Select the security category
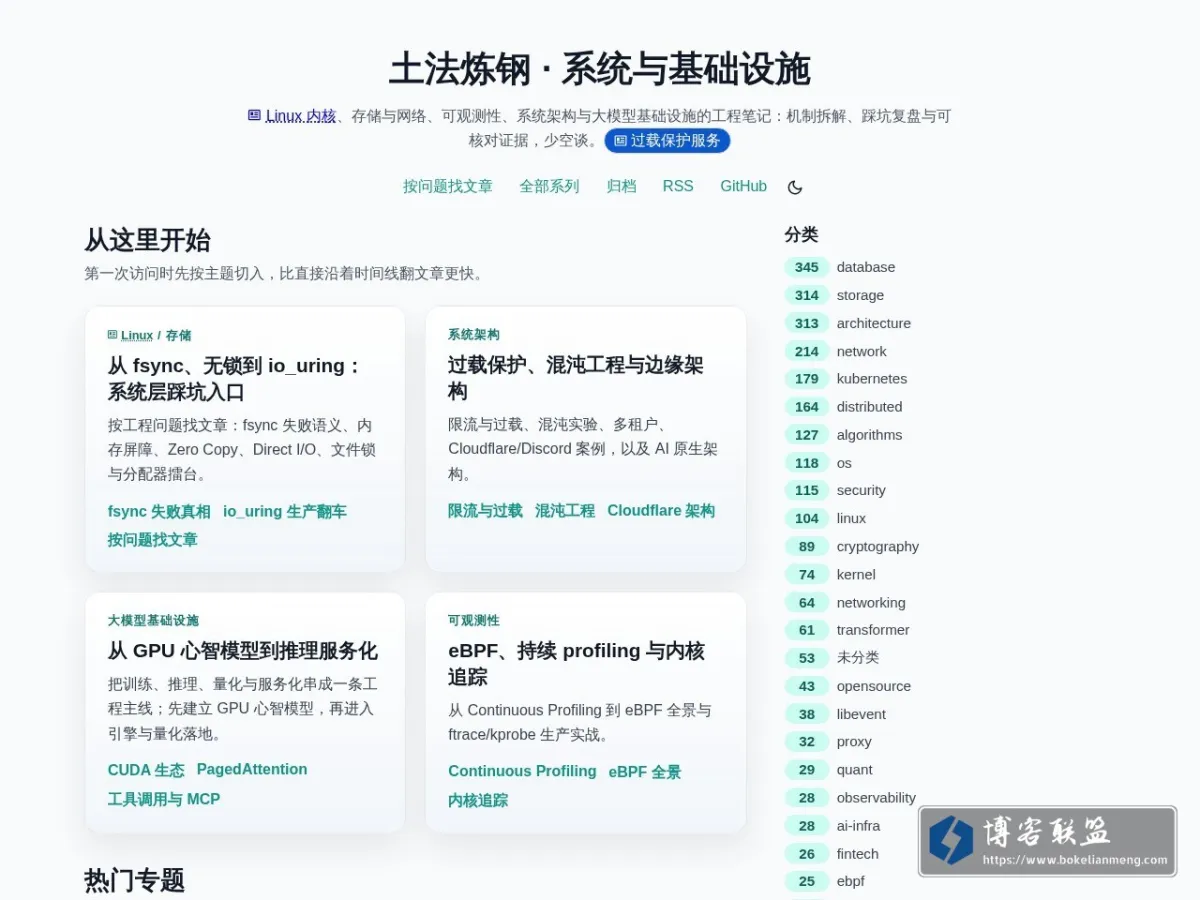1200x900 pixels. [861, 490]
